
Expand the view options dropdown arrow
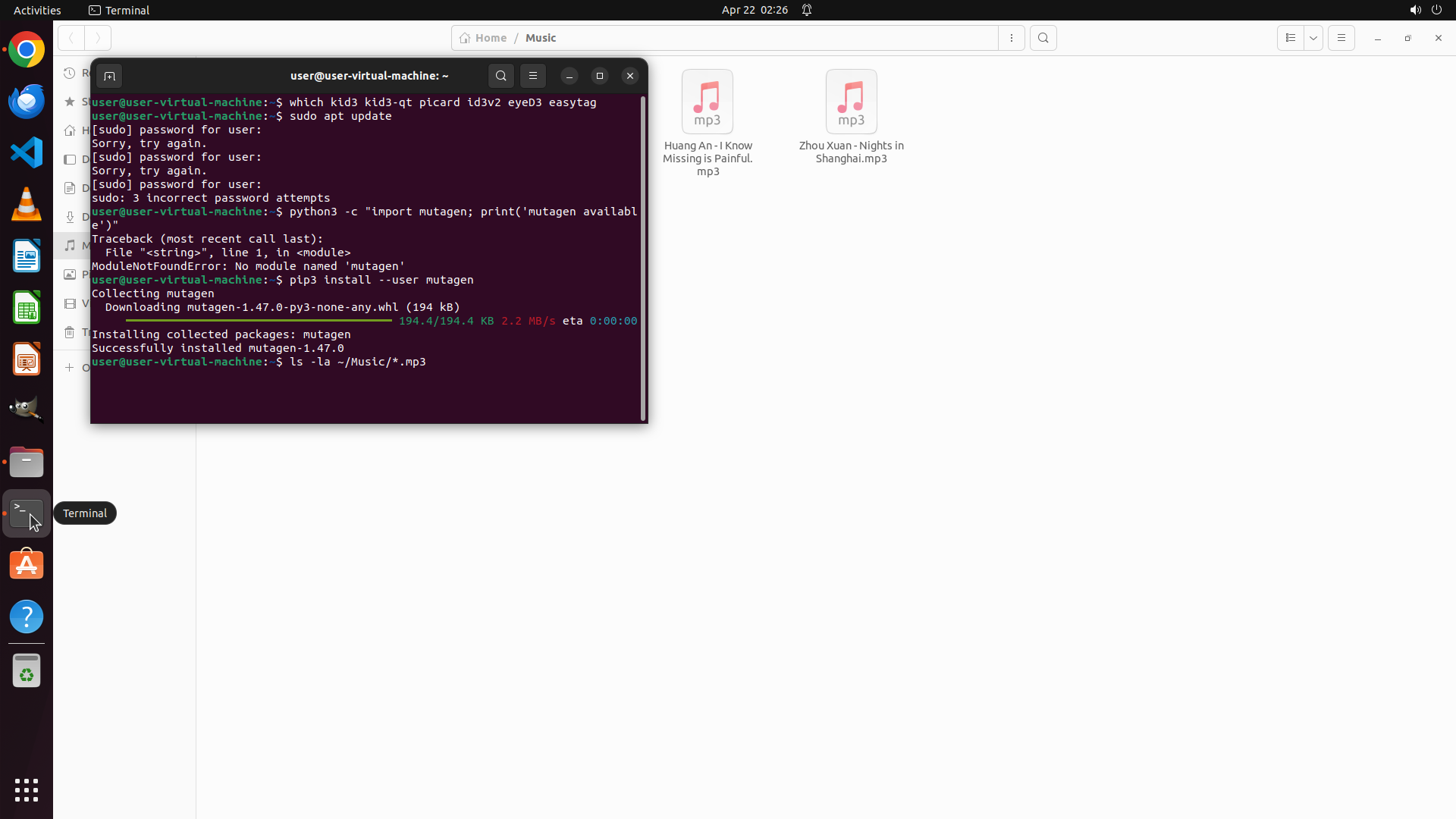1313,38
